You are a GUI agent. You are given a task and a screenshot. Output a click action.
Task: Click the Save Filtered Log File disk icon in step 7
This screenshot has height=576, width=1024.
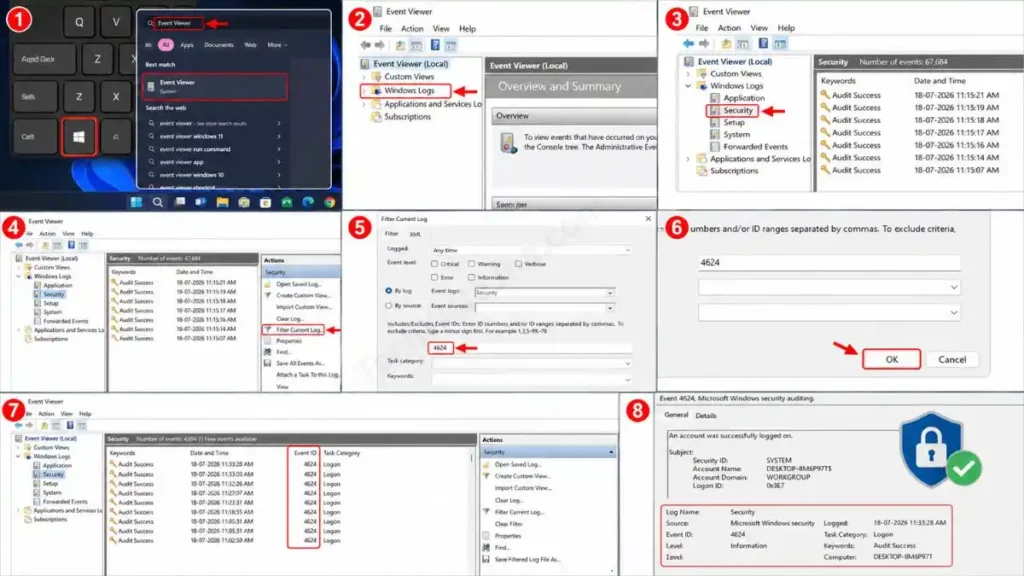(486, 560)
